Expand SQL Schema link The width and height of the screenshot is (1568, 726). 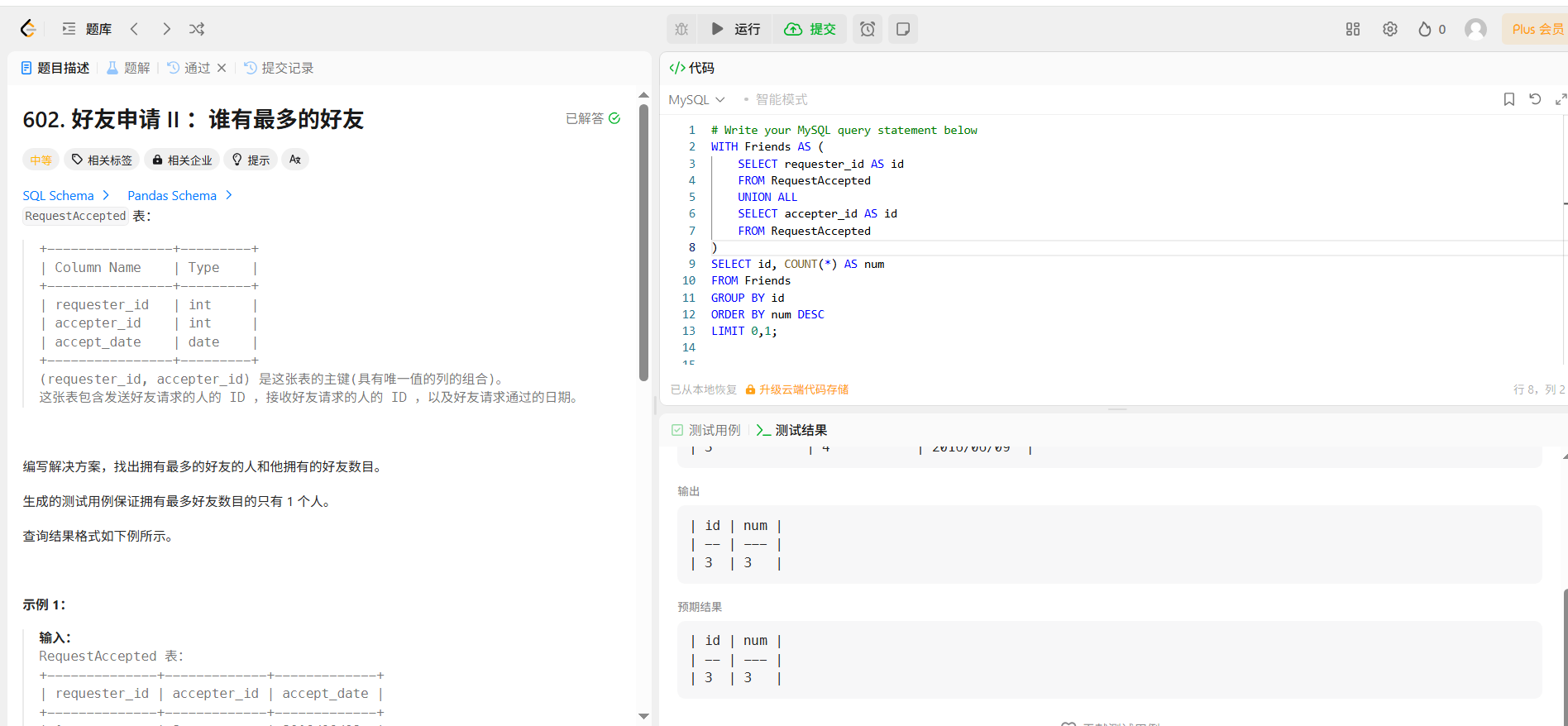coord(66,196)
